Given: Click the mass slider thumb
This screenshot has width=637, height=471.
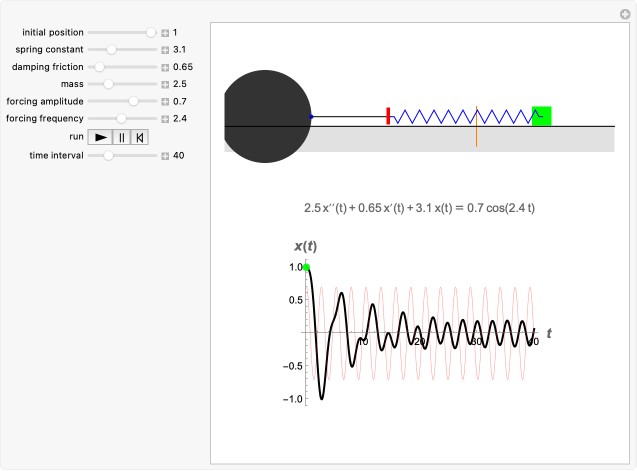Looking at the screenshot, I should point(108,84).
